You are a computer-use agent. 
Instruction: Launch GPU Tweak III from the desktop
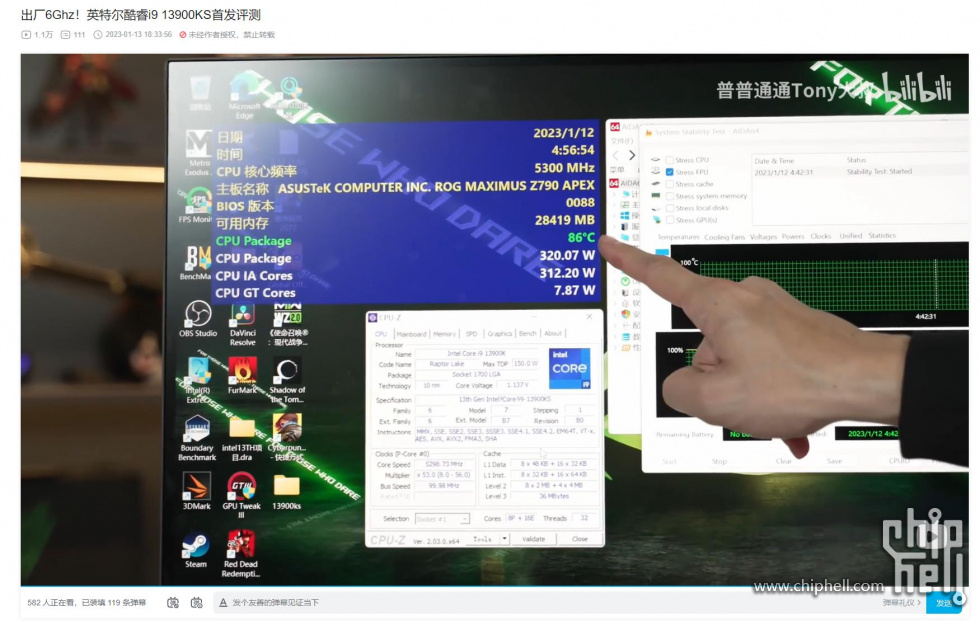coord(241,495)
